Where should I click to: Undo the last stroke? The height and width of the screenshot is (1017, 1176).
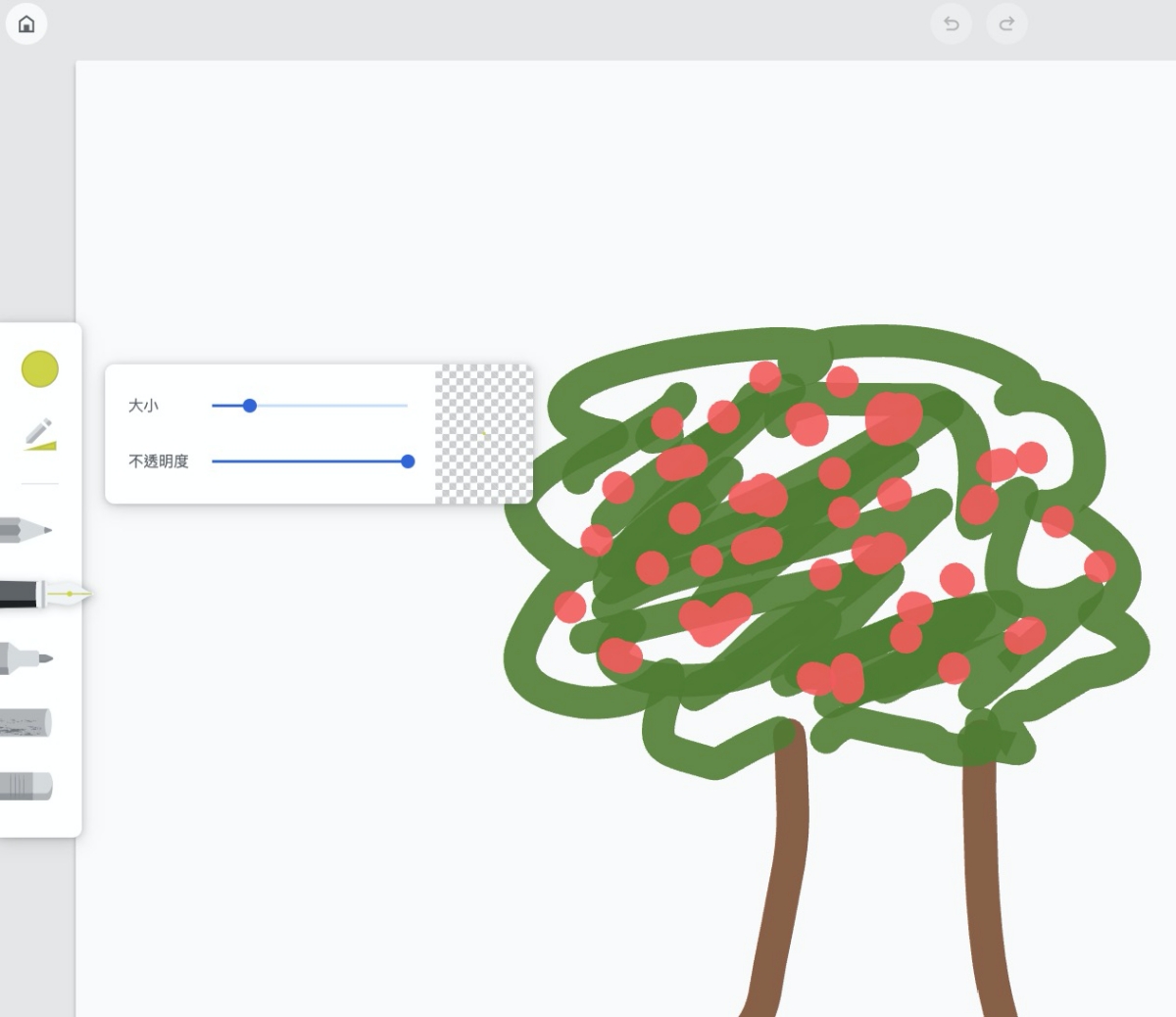coord(951,24)
